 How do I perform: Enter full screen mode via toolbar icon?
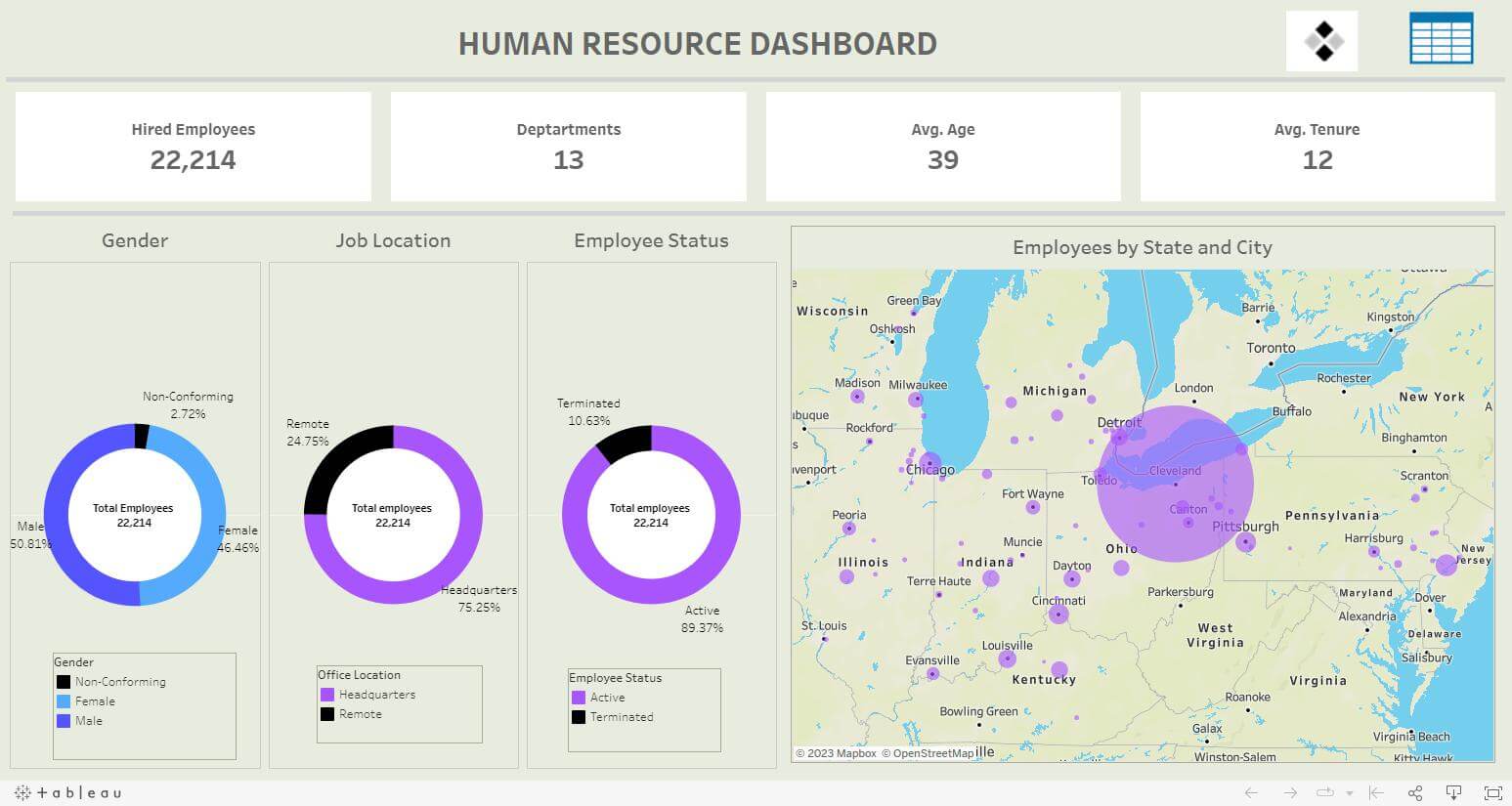tap(1492, 792)
